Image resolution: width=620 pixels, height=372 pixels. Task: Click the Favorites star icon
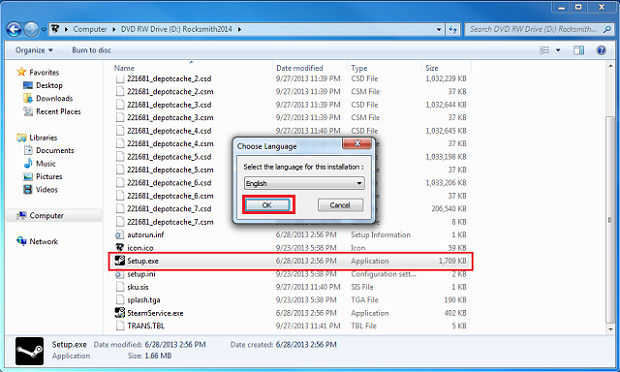tap(21, 72)
